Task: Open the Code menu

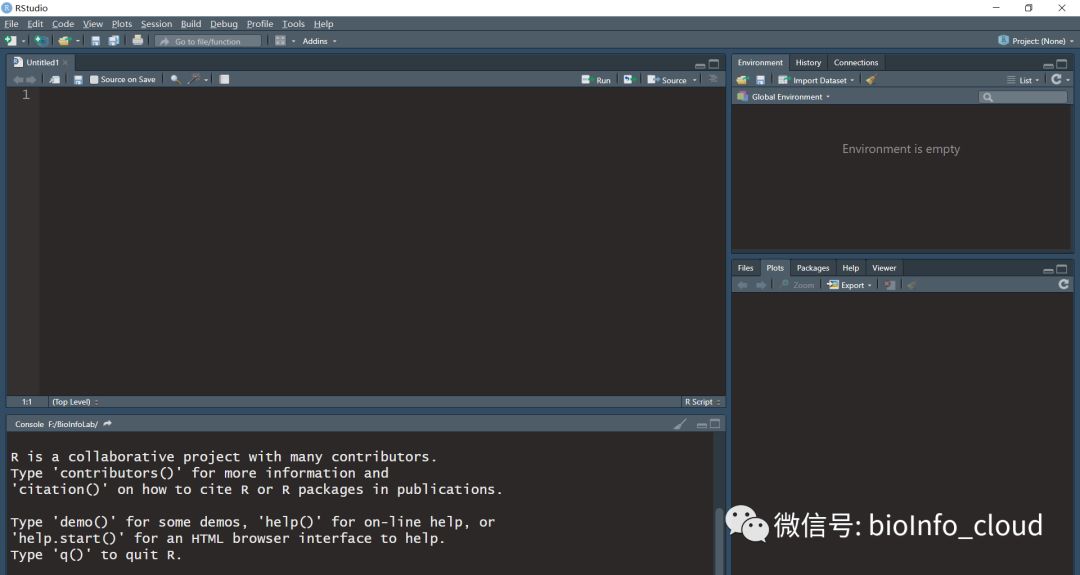Action: pyautogui.click(x=63, y=24)
